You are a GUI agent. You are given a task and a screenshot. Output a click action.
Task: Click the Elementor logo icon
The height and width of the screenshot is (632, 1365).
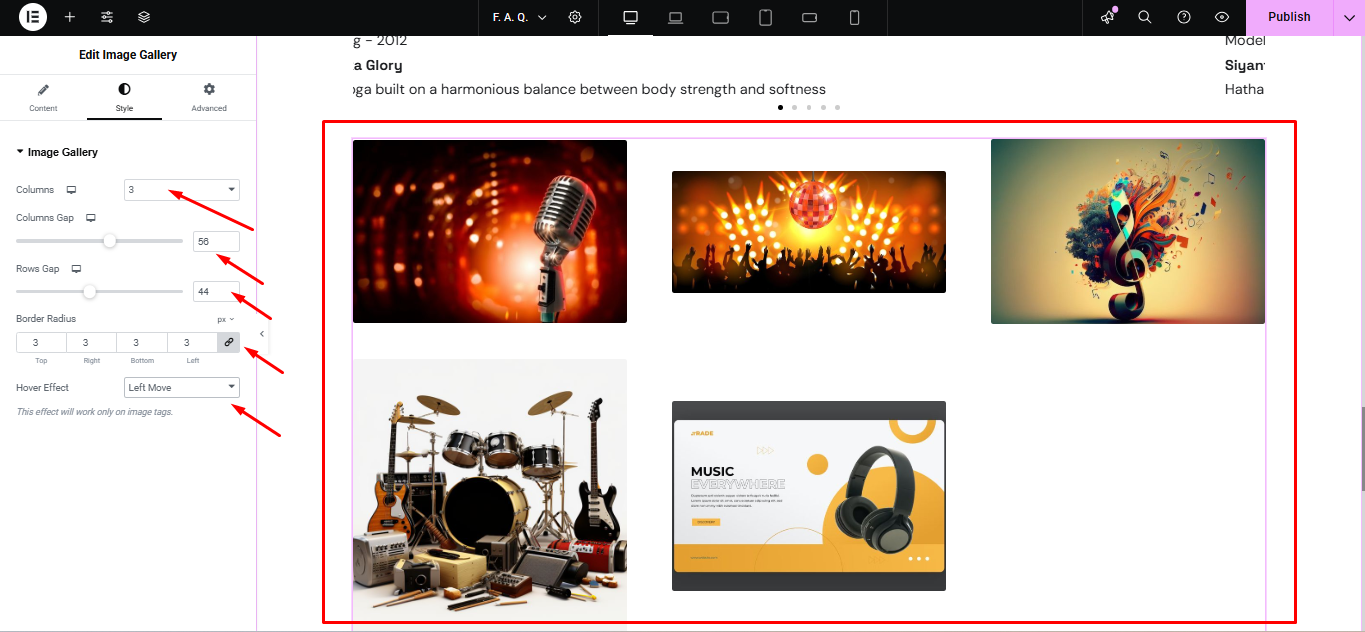tap(33, 17)
